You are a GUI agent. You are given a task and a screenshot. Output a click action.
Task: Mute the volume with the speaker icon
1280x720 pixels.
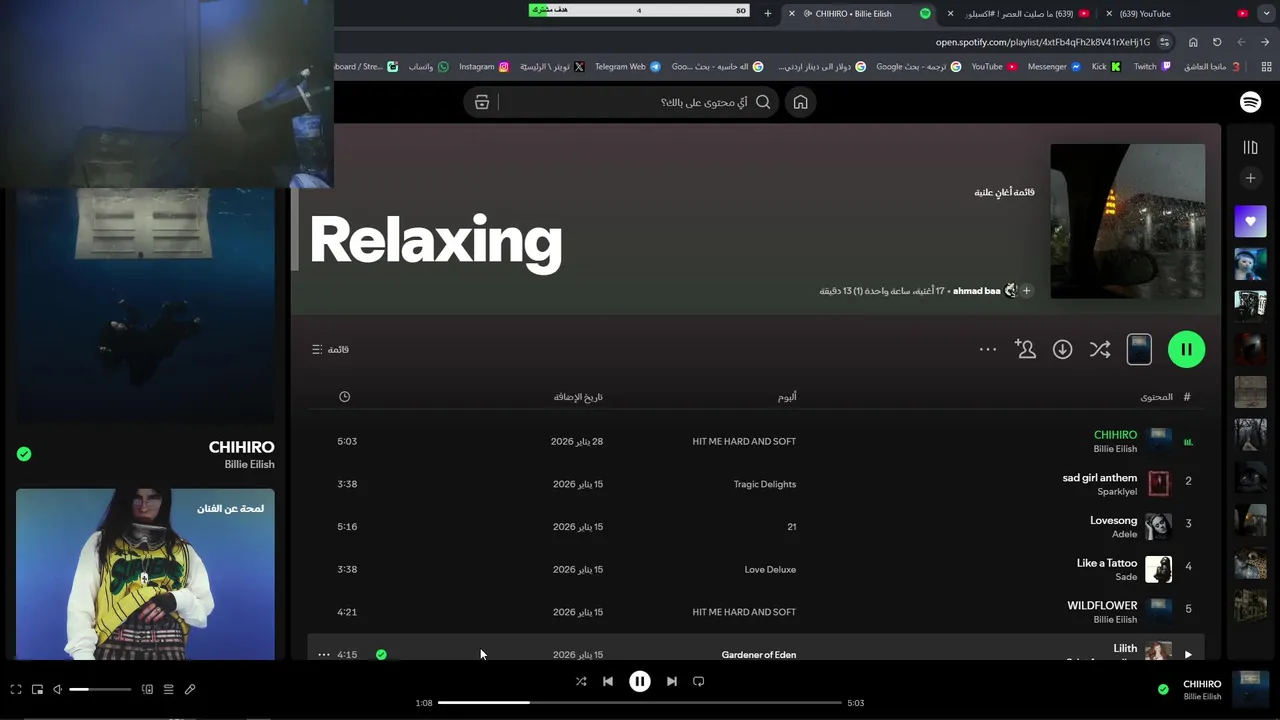[57, 689]
